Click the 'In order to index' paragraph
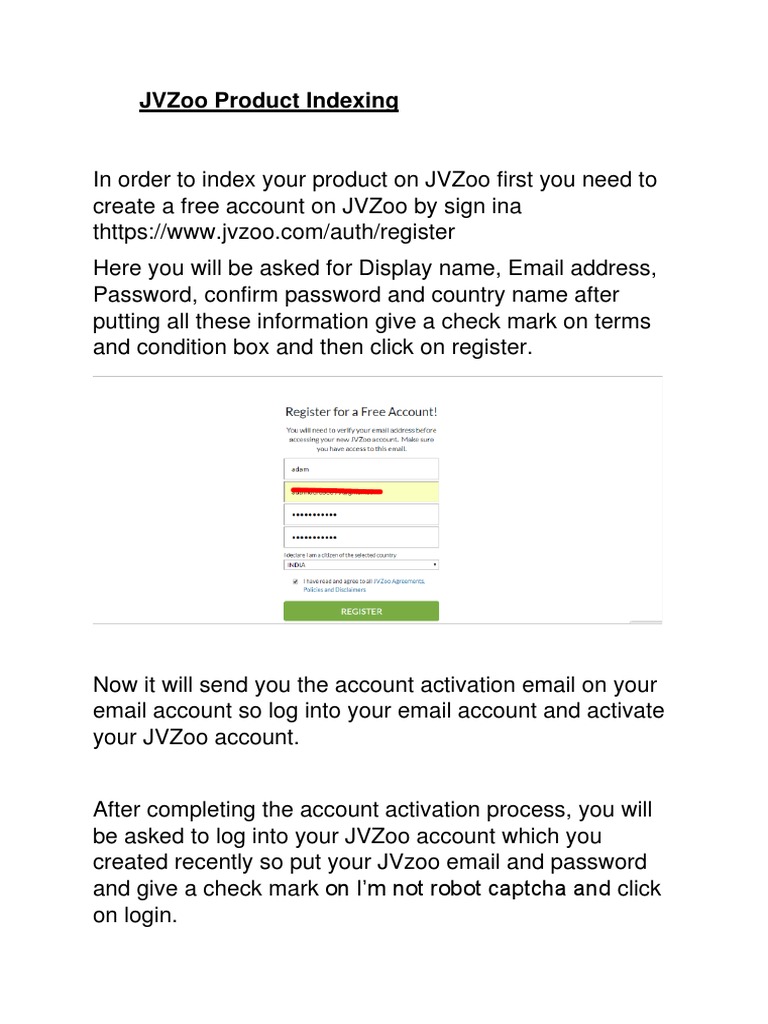The height and width of the screenshot is (1024, 768). pyautogui.click(x=375, y=205)
